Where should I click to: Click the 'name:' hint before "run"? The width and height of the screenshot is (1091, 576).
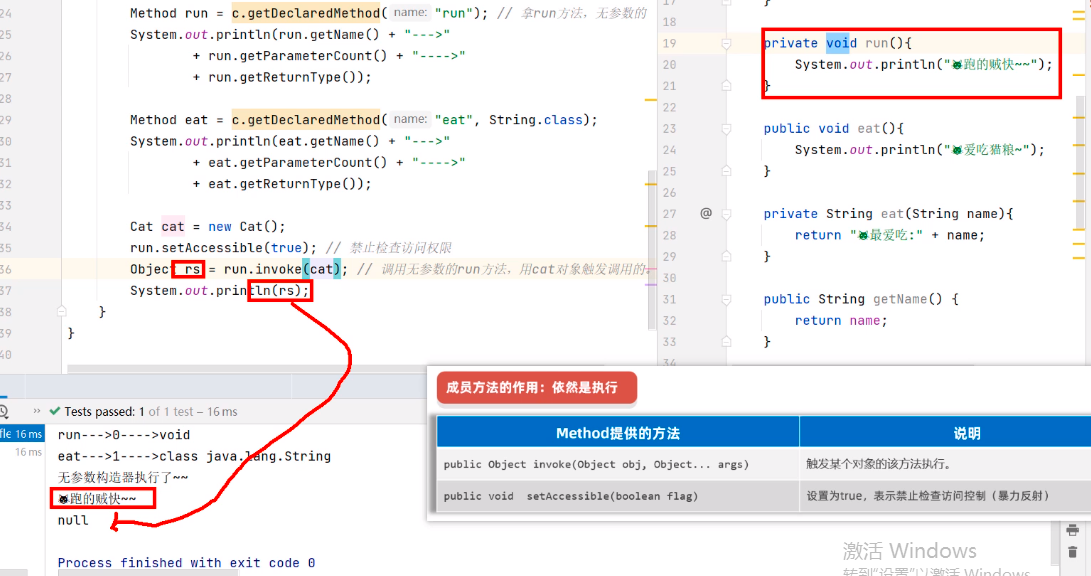pyautogui.click(x=410, y=13)
